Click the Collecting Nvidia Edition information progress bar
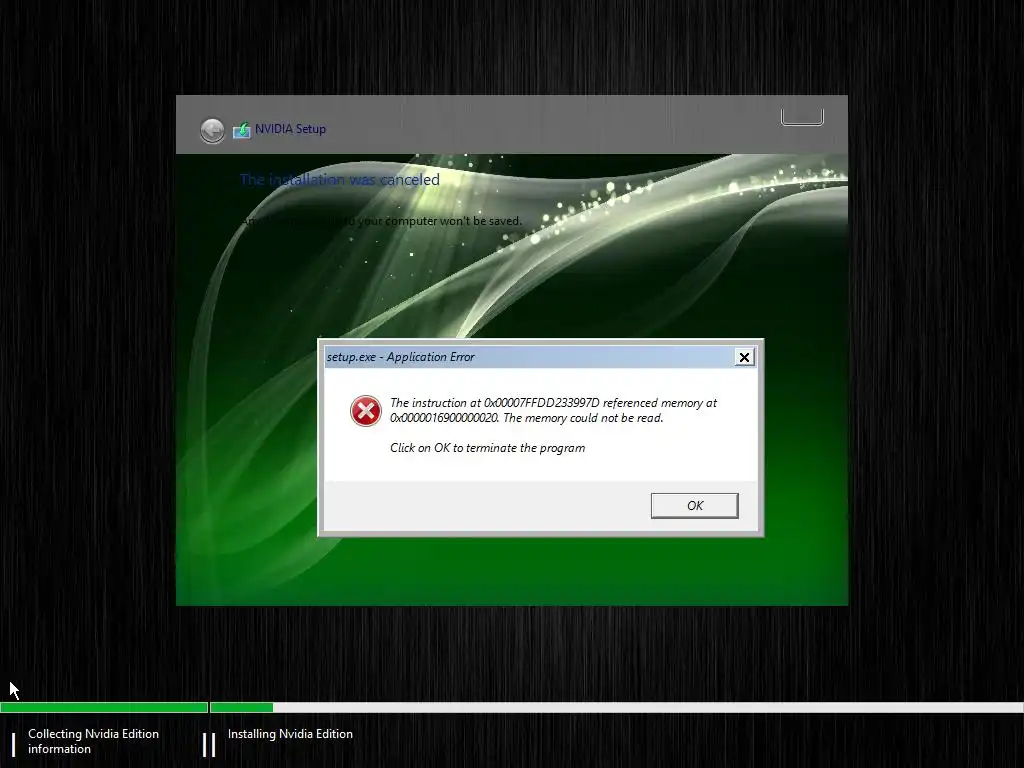1024x768 pixels. pyautogui.click(x=104, y=707)
